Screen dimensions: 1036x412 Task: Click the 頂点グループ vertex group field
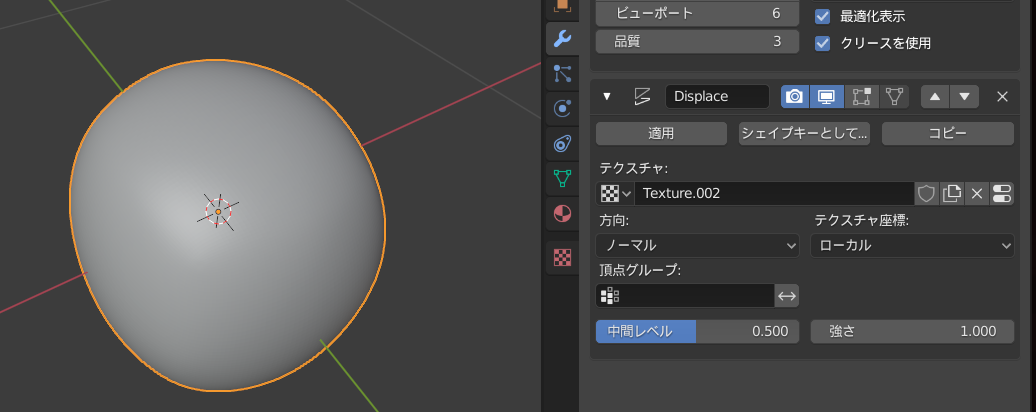(685, 296)
